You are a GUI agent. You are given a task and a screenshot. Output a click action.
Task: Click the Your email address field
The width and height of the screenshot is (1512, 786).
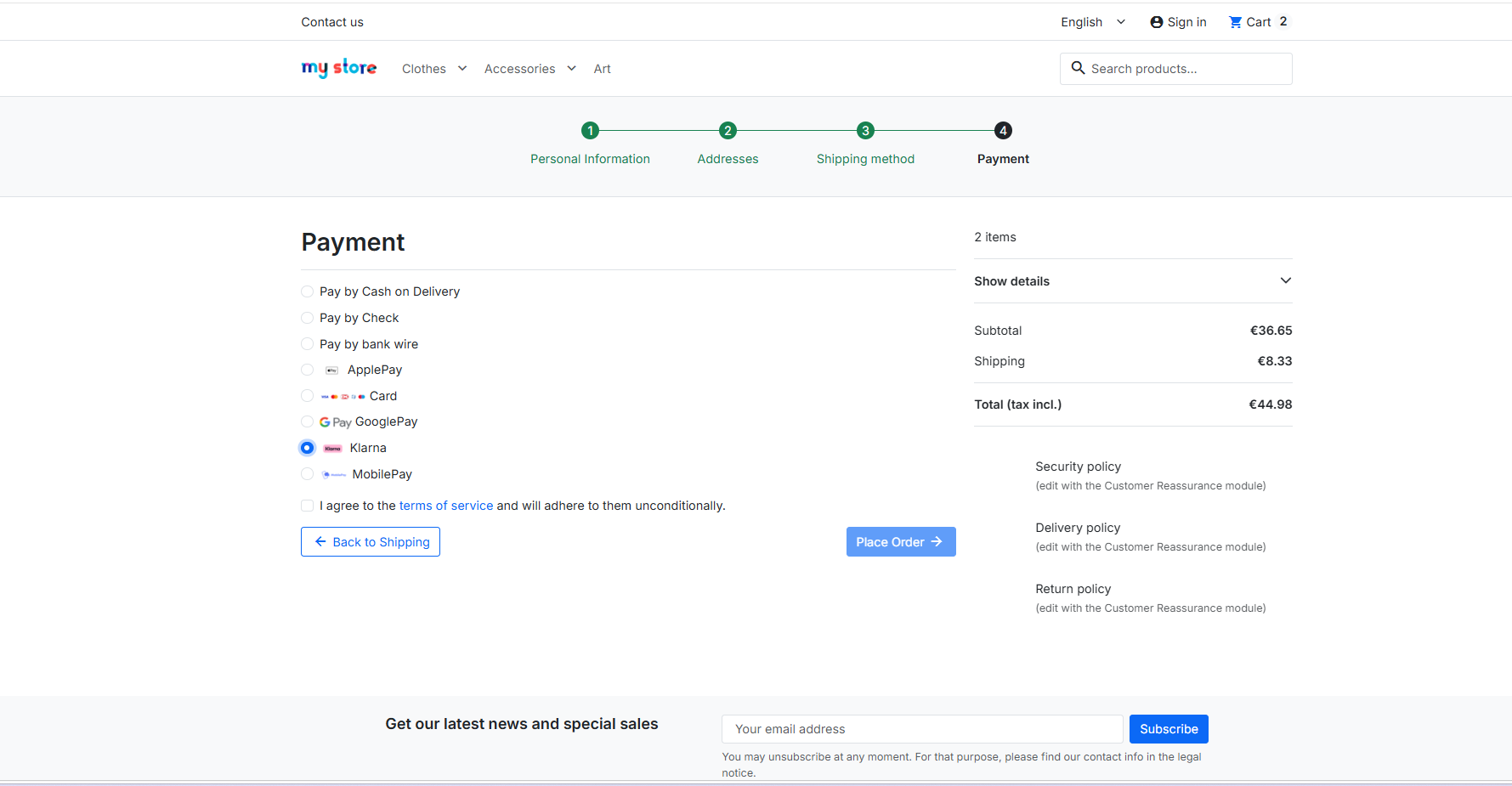[x=922, y=729]
